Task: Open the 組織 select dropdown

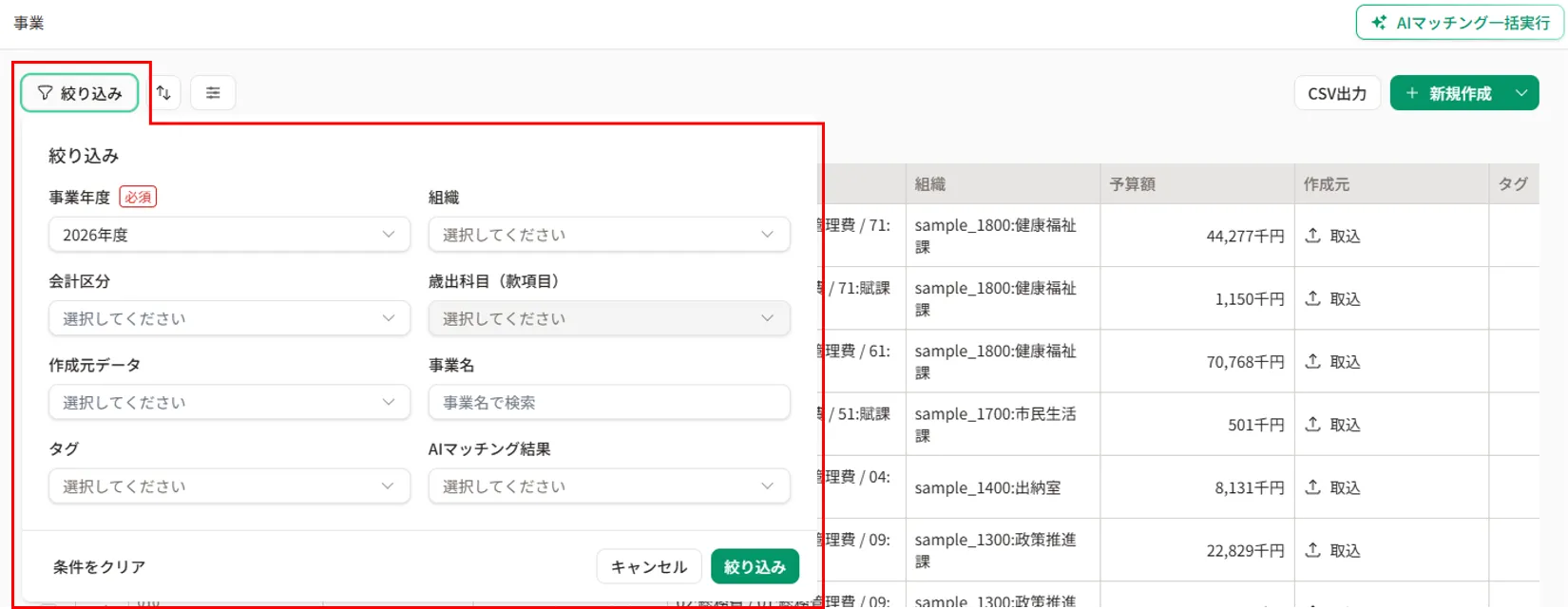Action: [609, 235]
